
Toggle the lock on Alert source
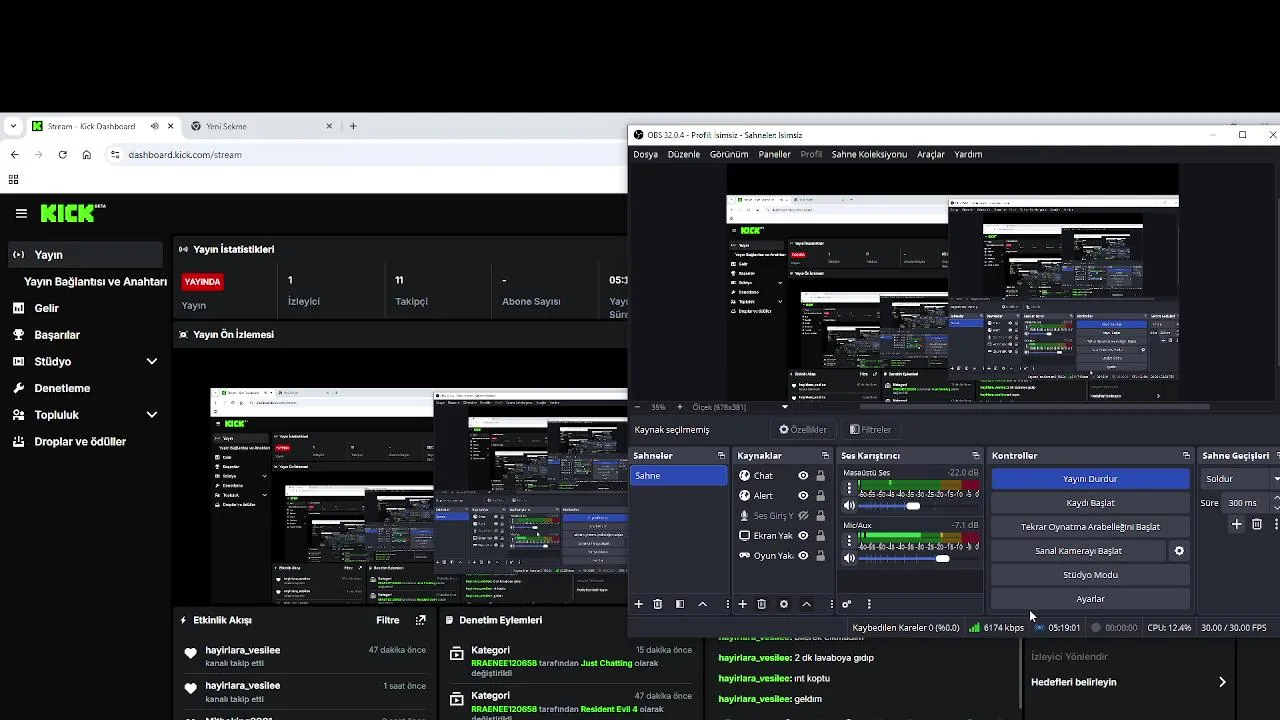pyautogui.click(x=821, y=496)
